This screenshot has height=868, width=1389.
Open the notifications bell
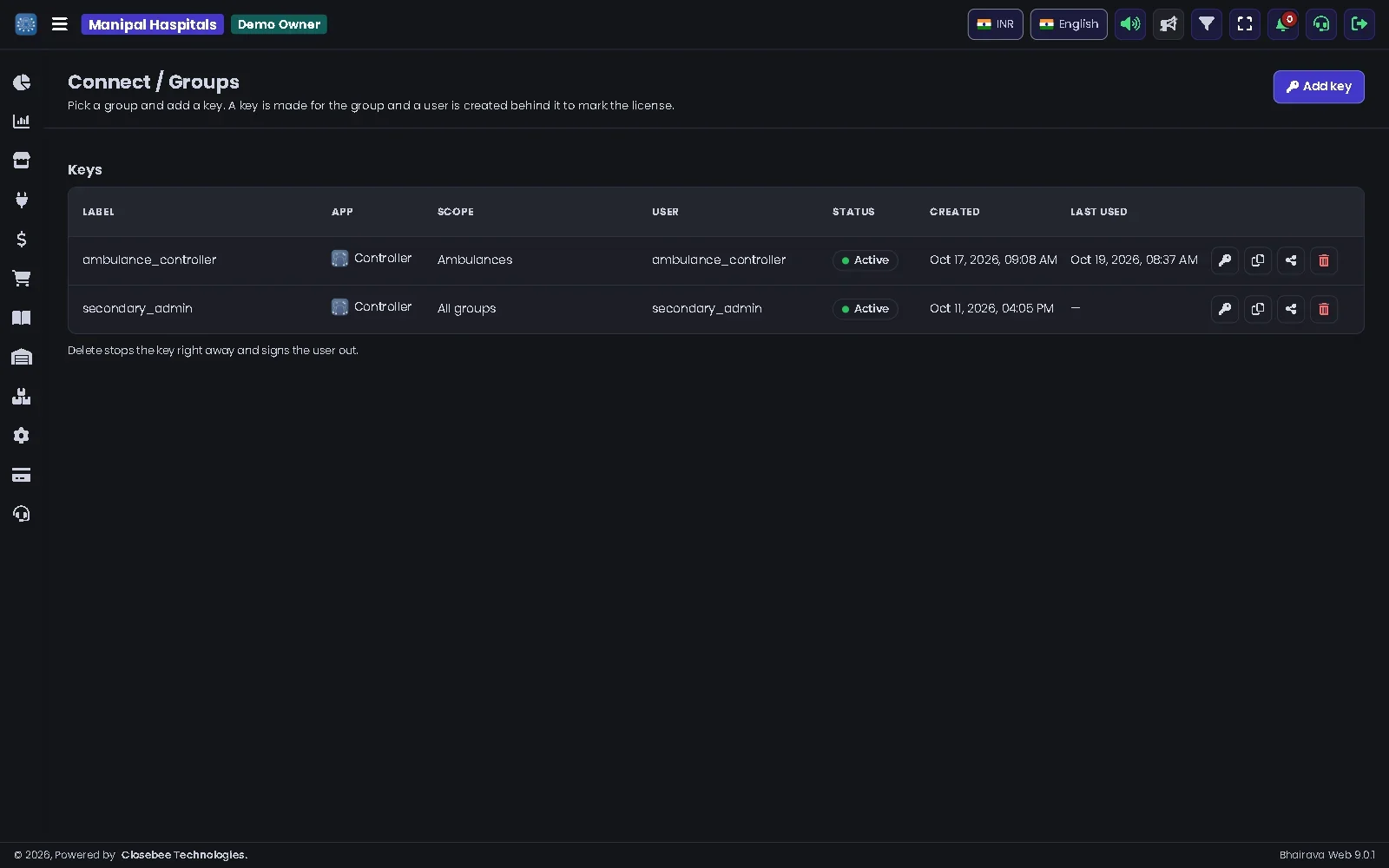point(1283,24)
